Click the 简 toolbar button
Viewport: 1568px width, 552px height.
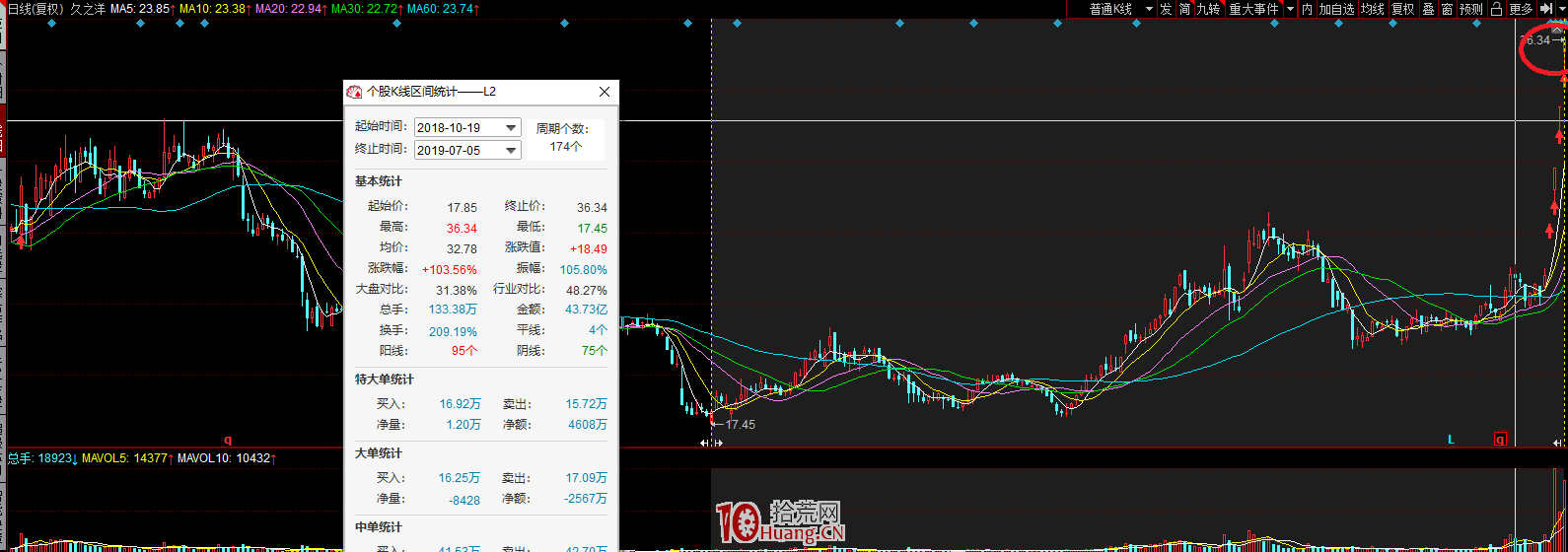[1184, 9]
